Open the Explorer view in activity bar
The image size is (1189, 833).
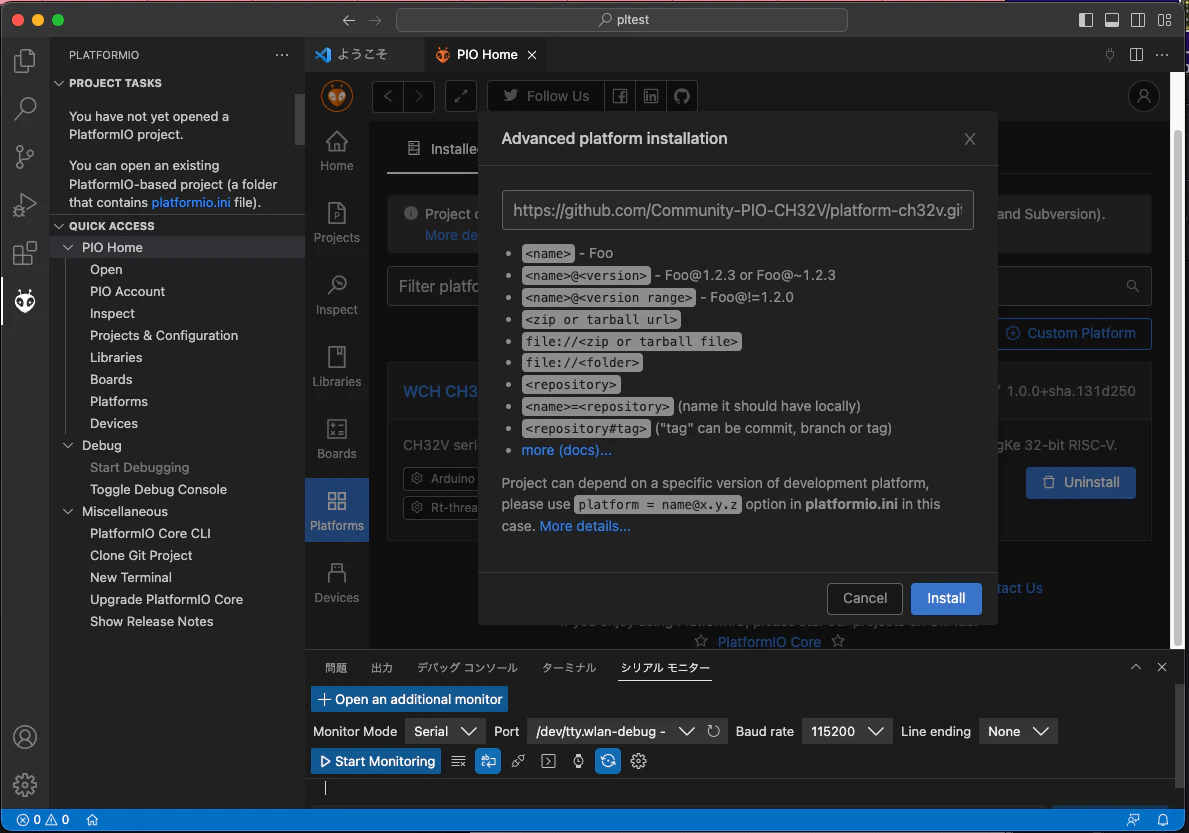tap(24, 61)
